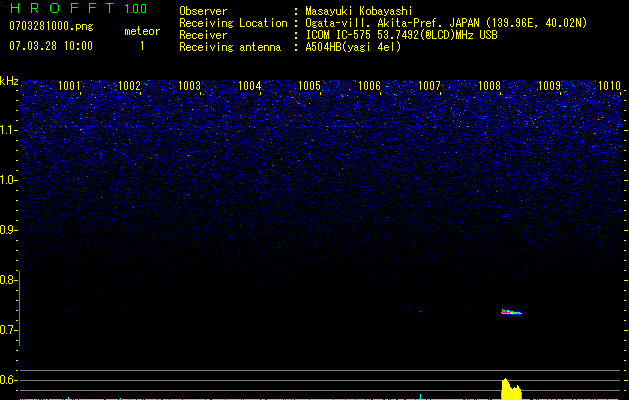The height and width of the screenshot is (400, 629).
Task: Click the meteor count value 1
Action: 141,46
